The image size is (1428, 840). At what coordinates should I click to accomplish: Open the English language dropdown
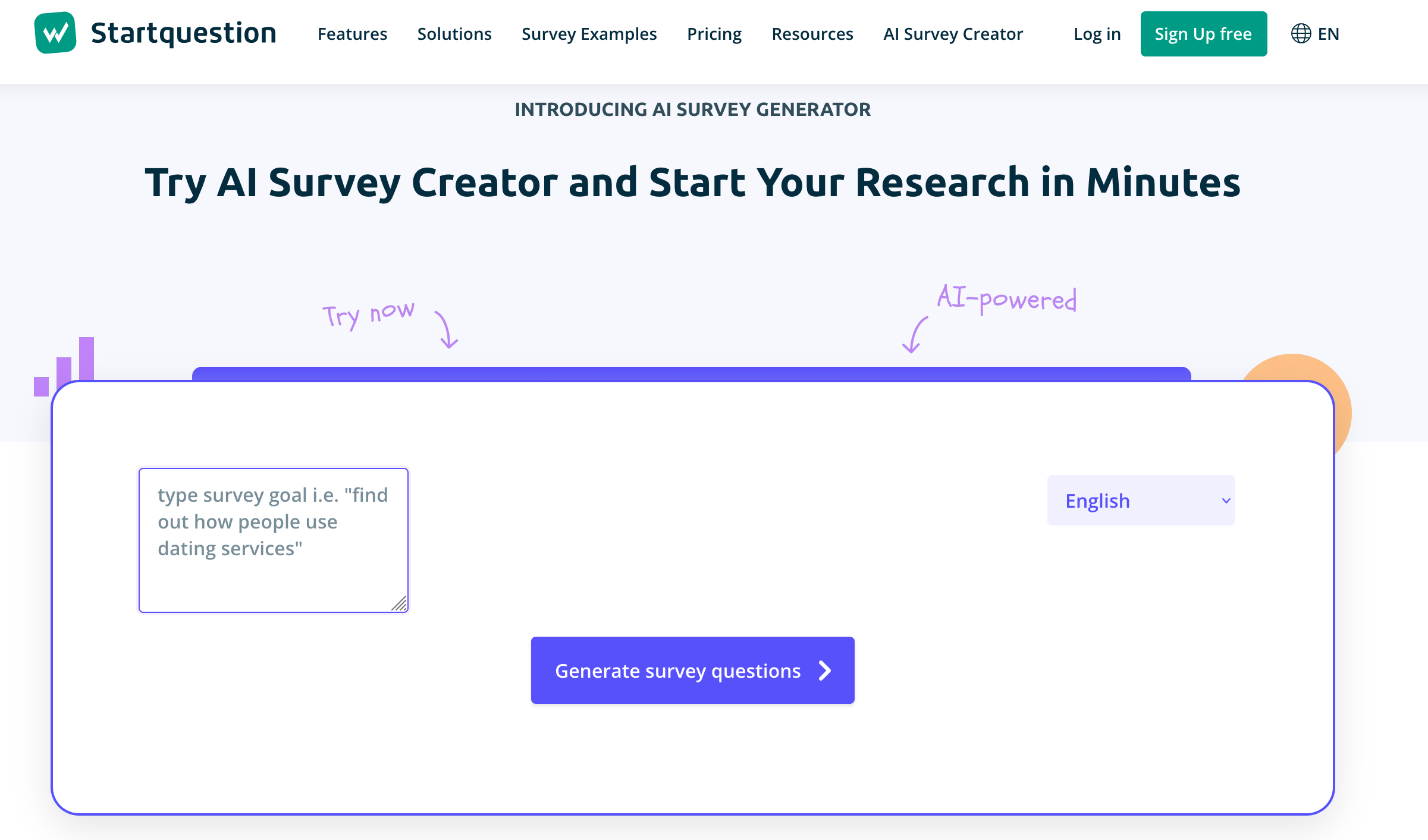(x=1141, y=501)
